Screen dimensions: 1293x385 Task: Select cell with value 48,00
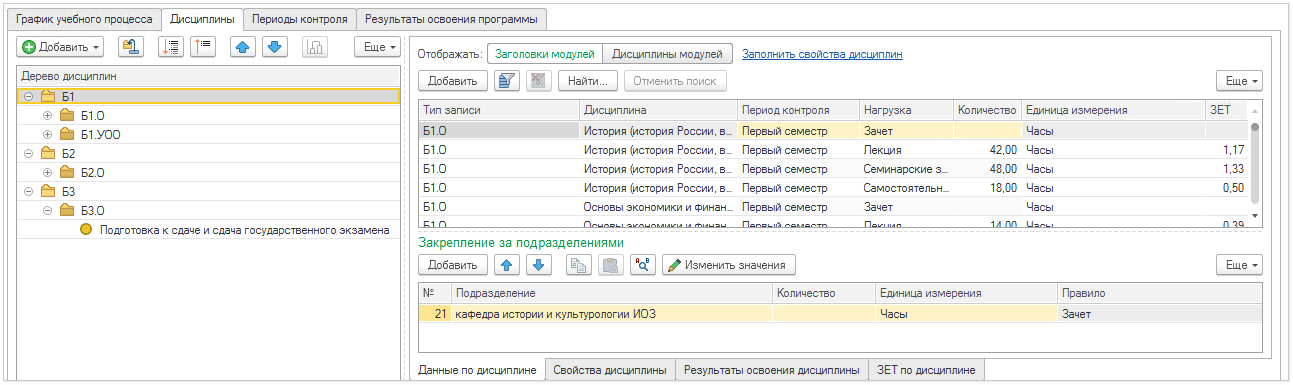pos(986,168)
